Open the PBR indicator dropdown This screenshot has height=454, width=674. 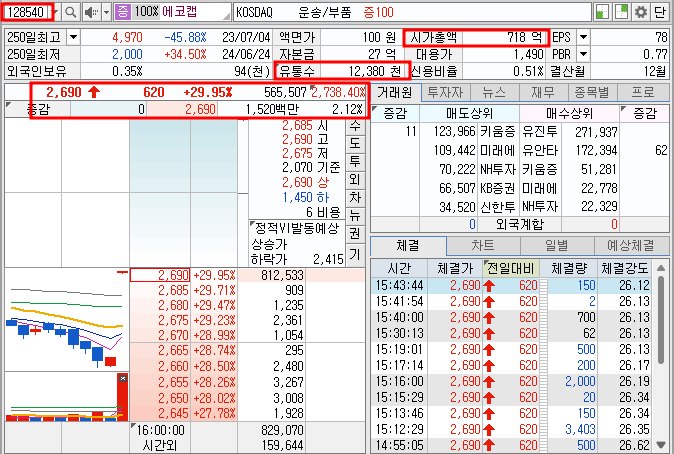coord(583,54)
